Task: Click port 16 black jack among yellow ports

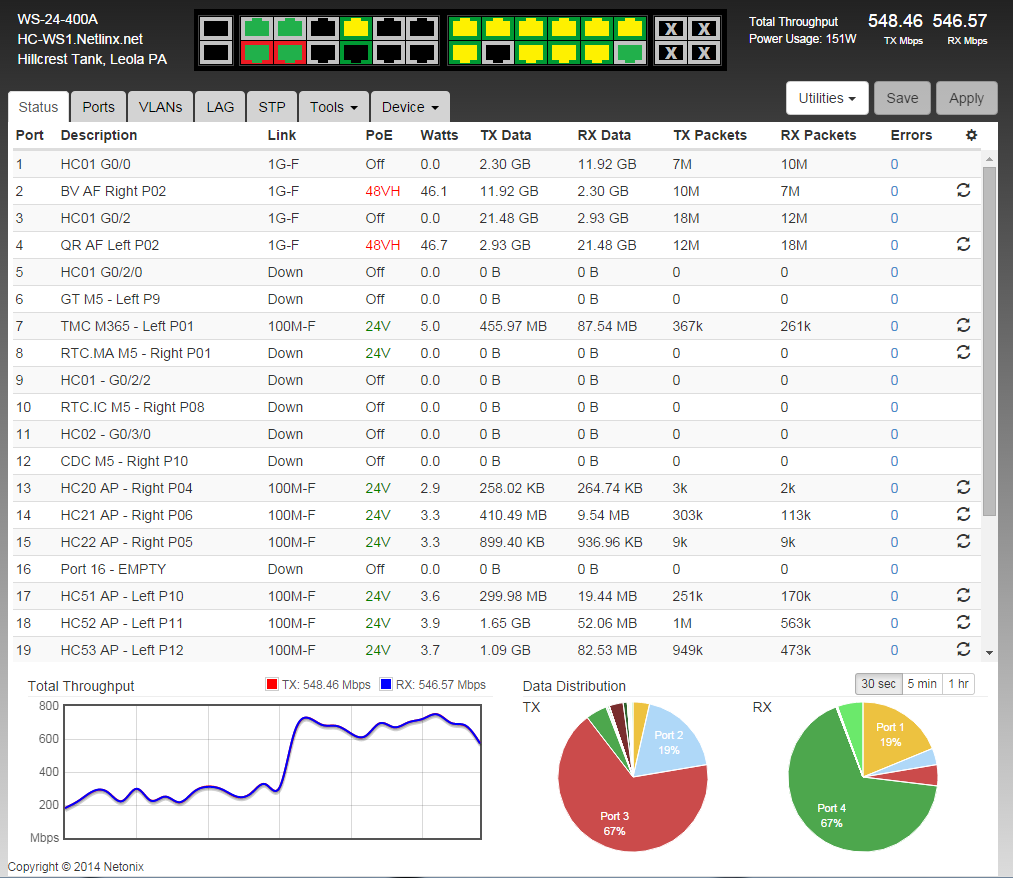Action: coord(497,53)
